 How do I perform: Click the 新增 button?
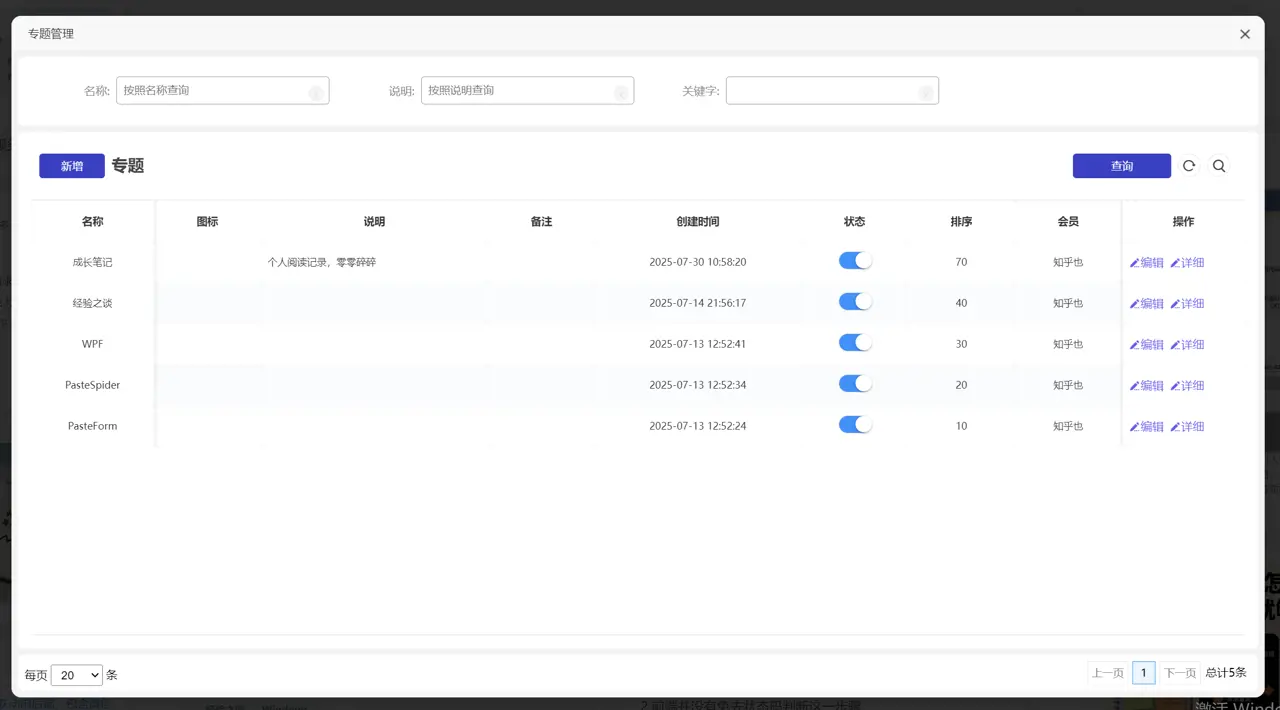coord(72,166)
